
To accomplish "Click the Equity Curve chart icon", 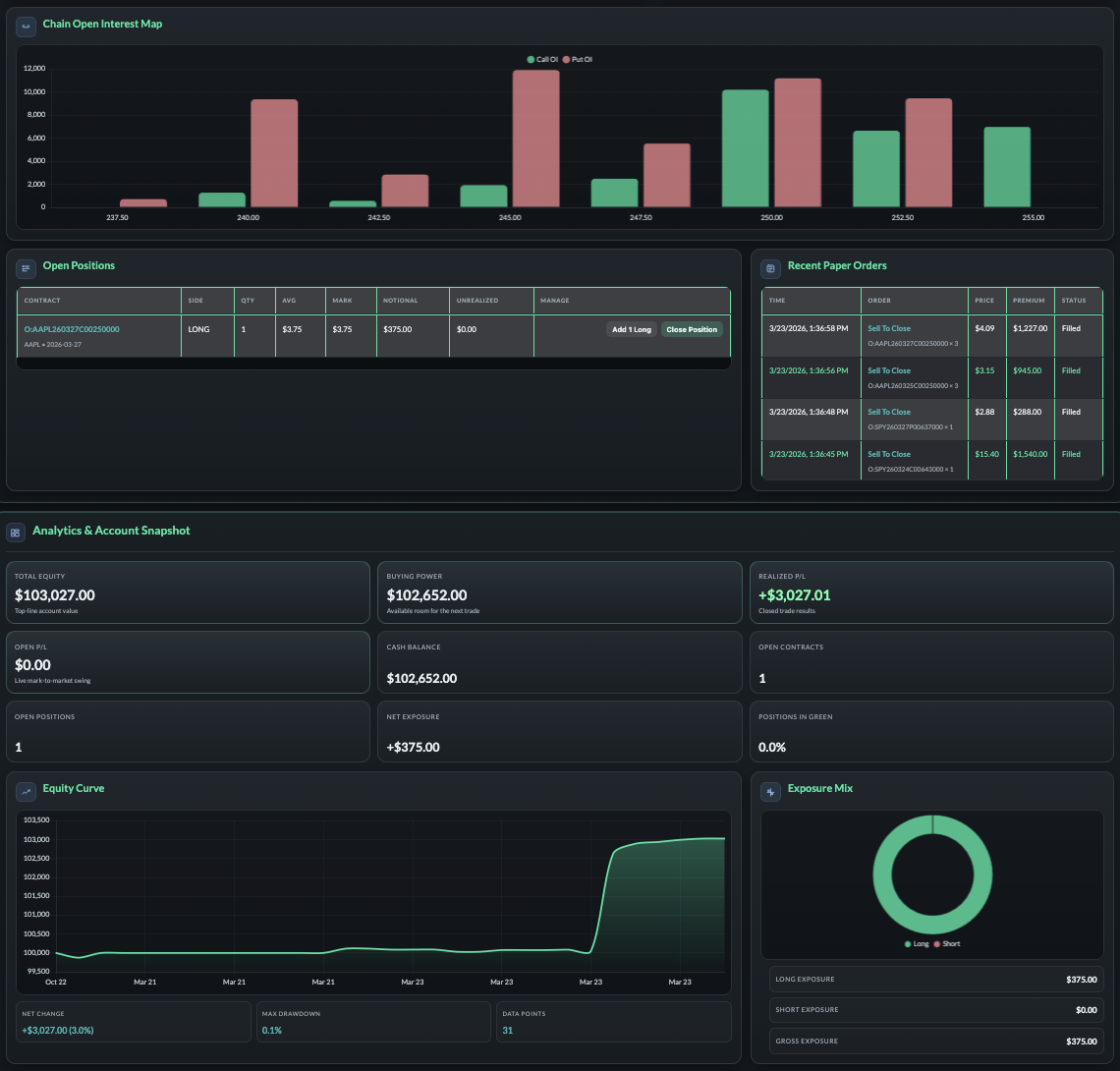I will (x=26, y=789).
